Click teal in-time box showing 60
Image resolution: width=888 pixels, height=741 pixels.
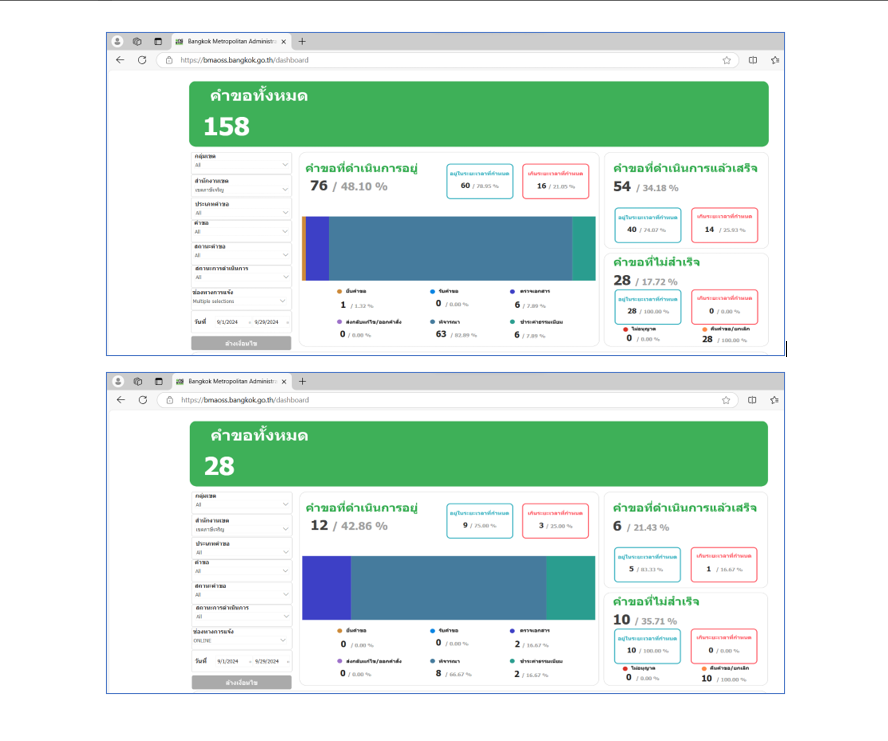[x=479, y=182]
